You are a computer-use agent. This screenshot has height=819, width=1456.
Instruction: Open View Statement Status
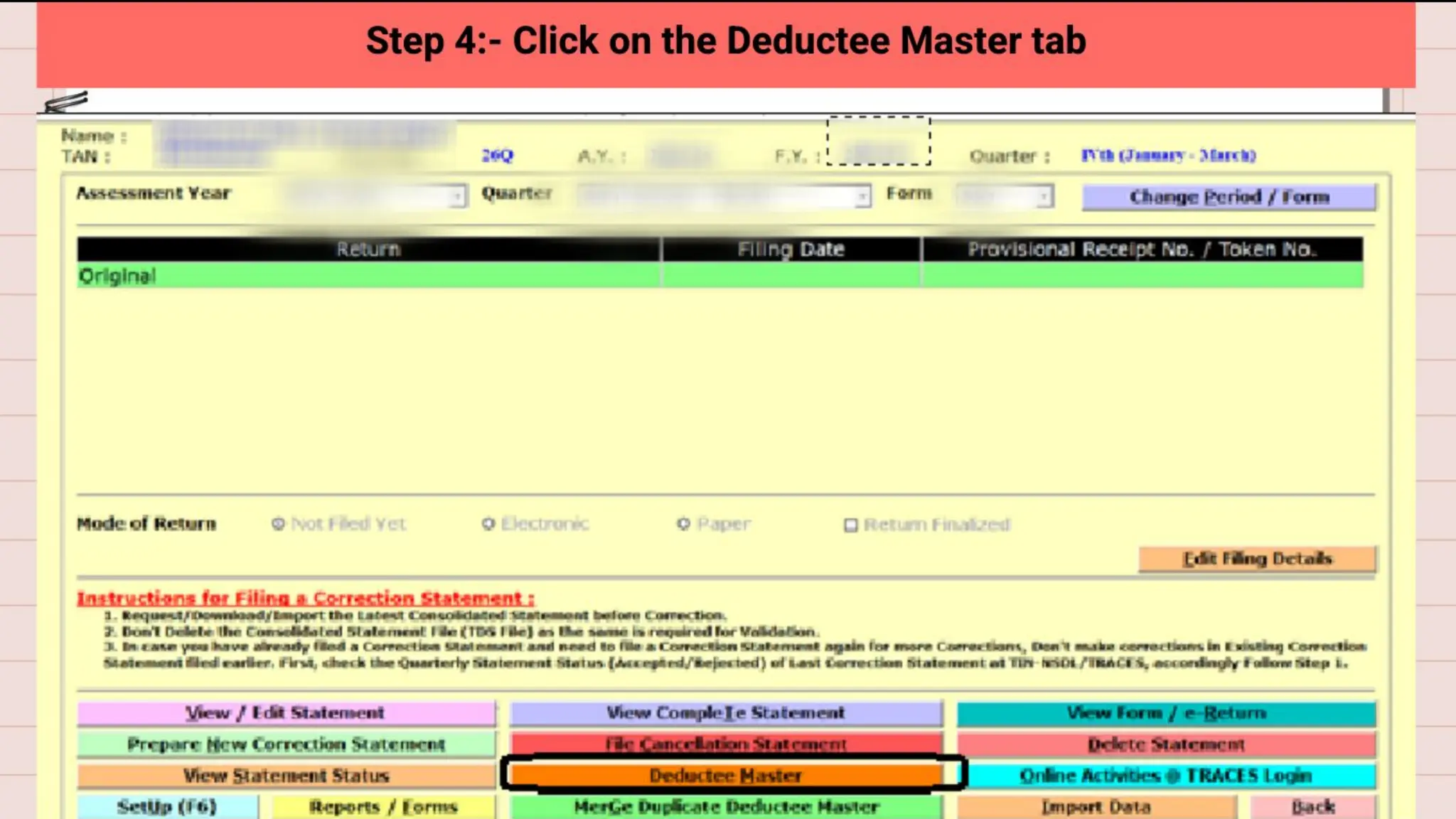(x=286, y=776)
